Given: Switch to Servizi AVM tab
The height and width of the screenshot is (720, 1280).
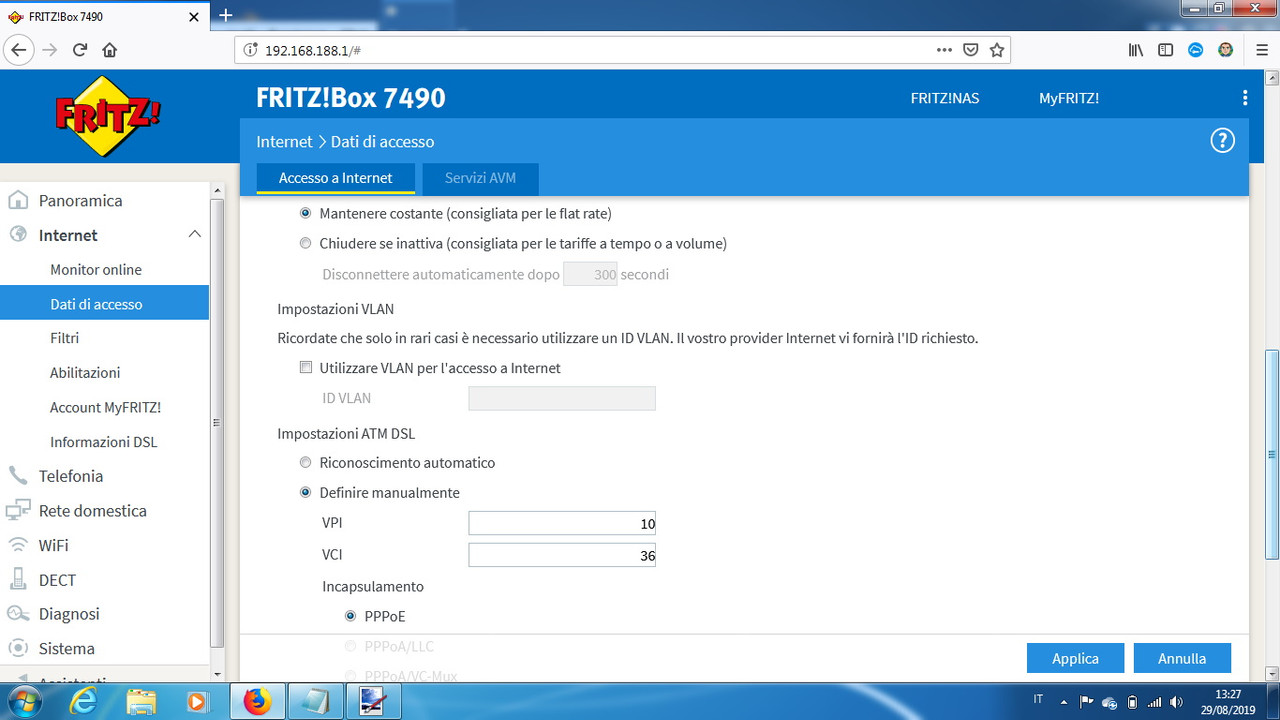Looking at the screenshot, I should click(481, 178).
